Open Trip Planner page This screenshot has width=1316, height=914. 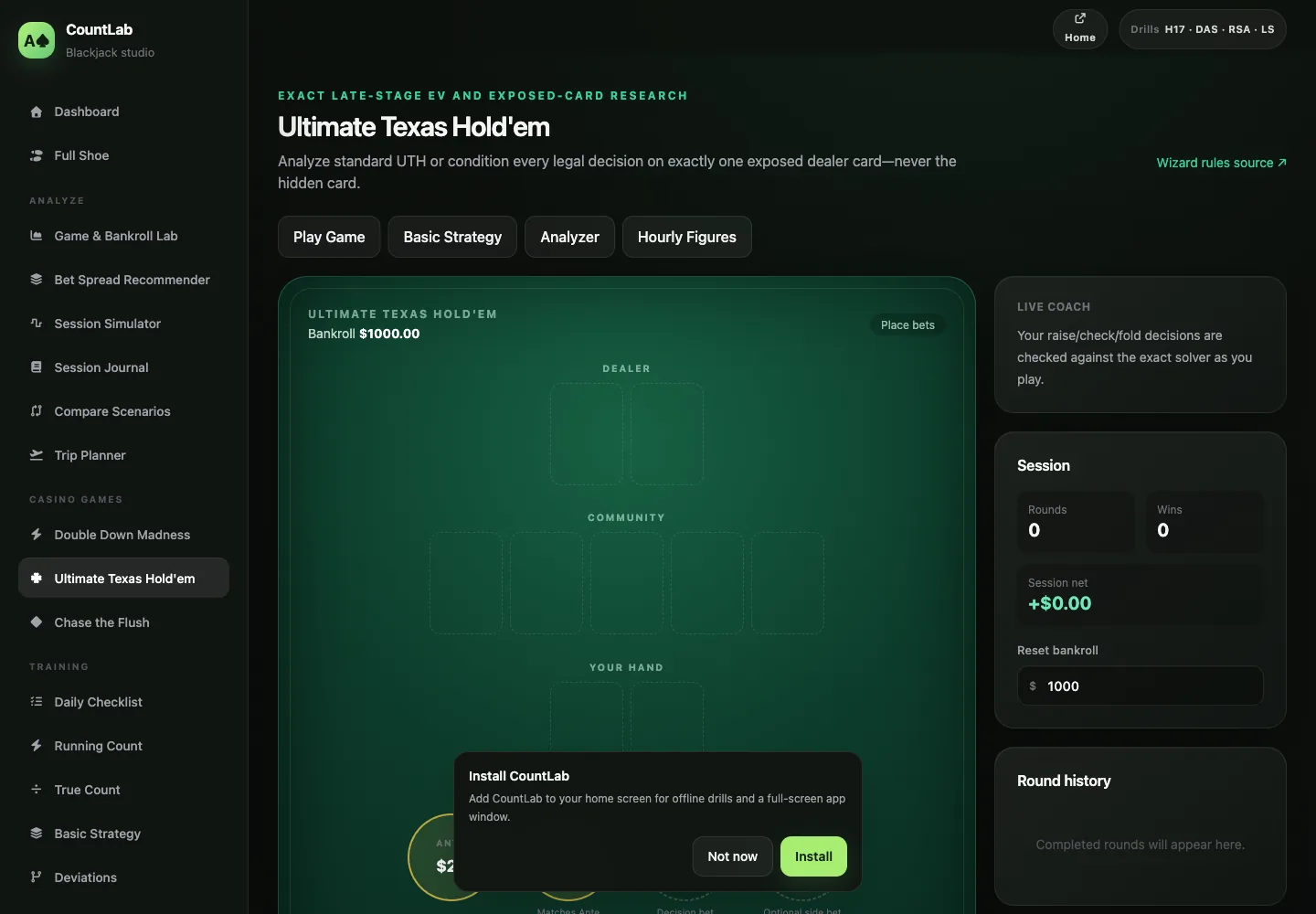point(123,455)
